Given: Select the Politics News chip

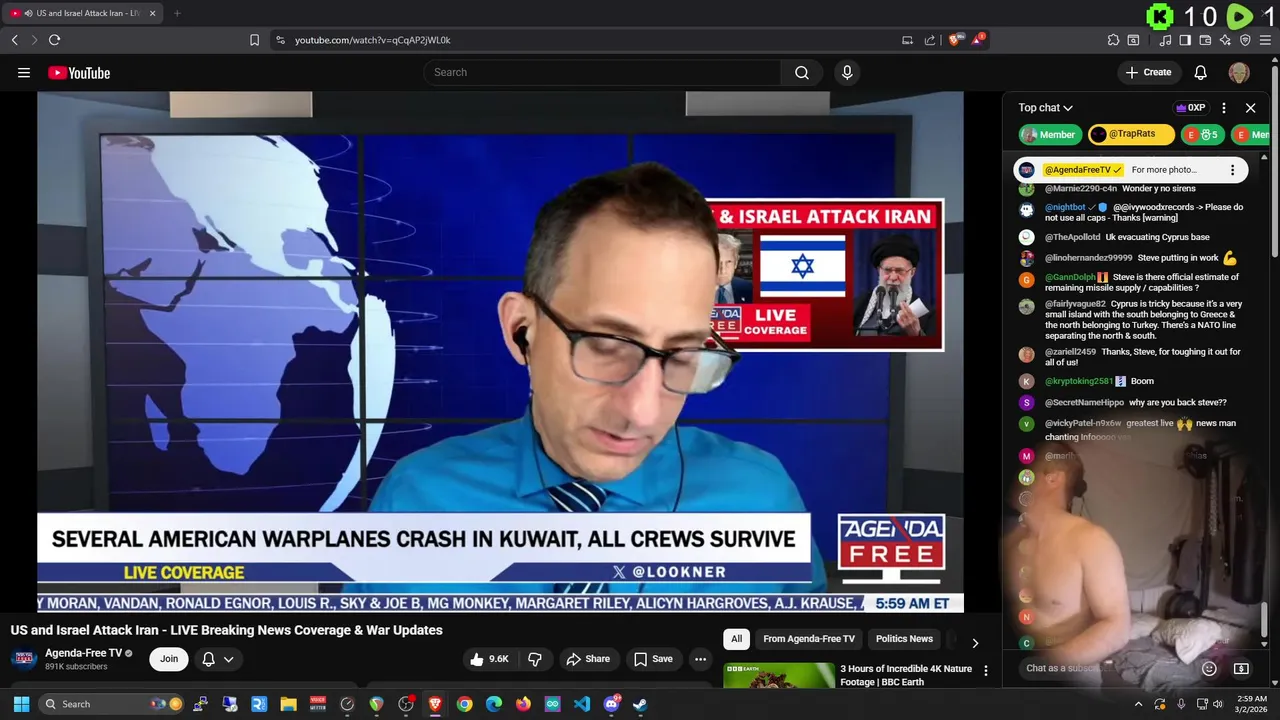Looking at the screenshot, I should coord(904,639).
